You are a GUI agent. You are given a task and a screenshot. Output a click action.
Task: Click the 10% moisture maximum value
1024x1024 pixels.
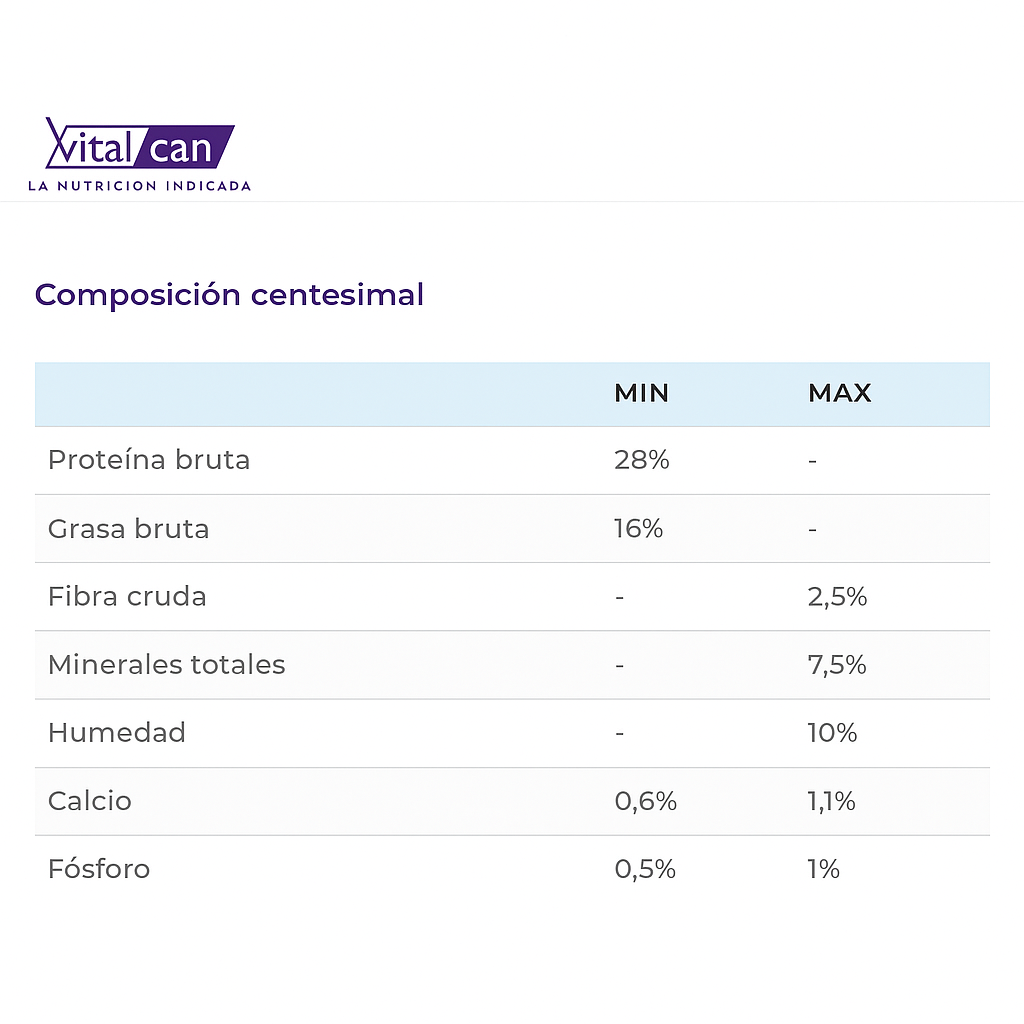pyautogui.click(x=832, y=732)
